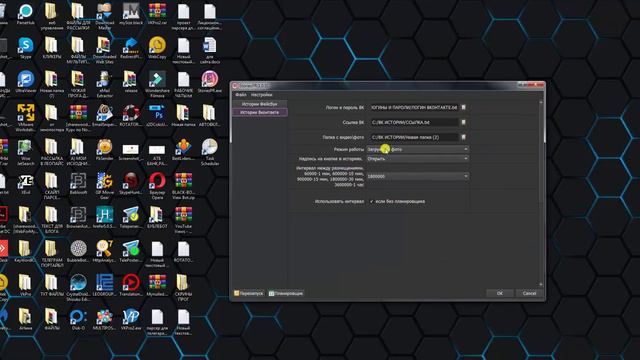Select the CrystalDisk Shizuku Edition desktop icon
The width and height of the screenshot is (640, 360).
click(x=78, y=287)
